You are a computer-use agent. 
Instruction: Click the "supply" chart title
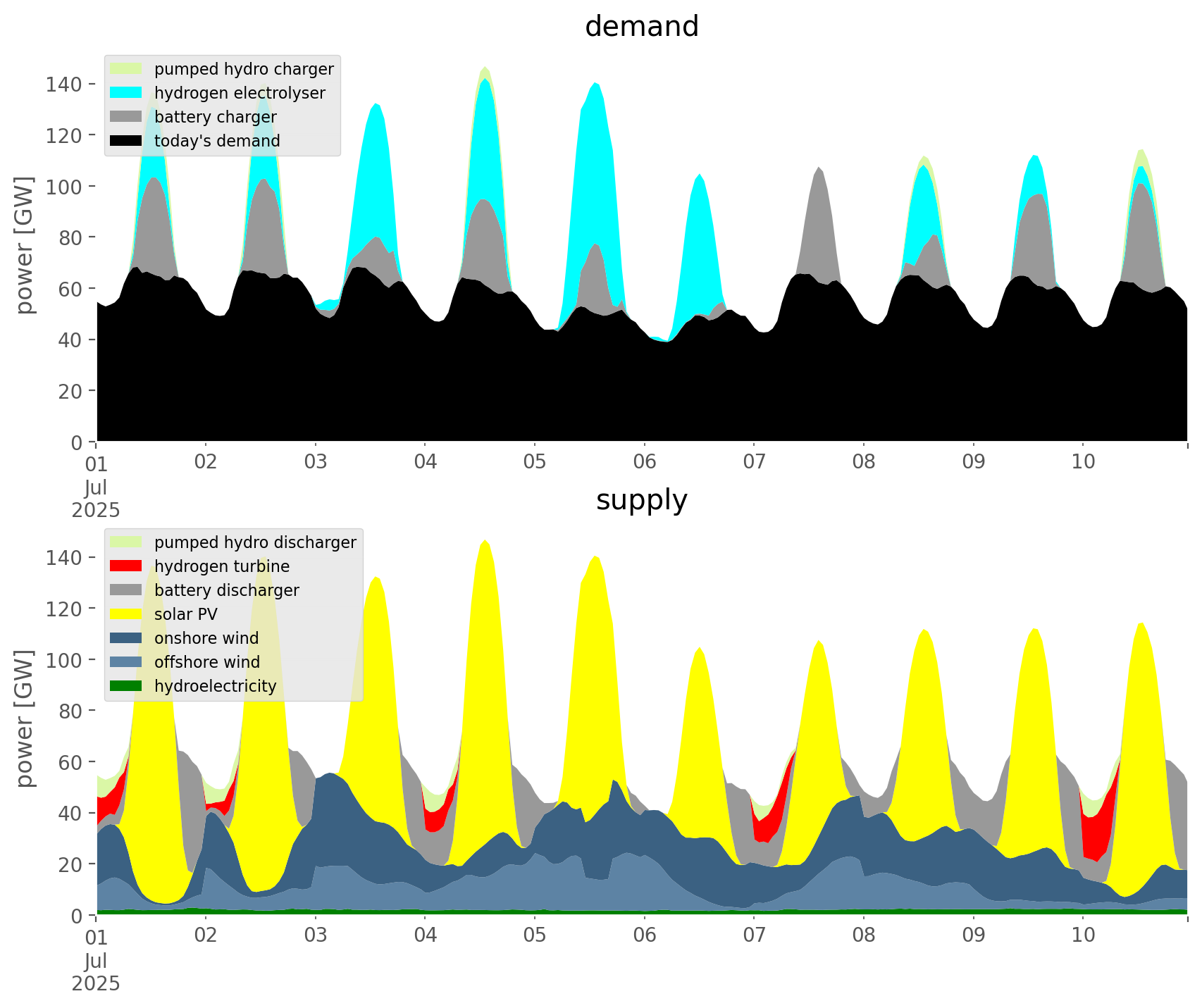641,500
